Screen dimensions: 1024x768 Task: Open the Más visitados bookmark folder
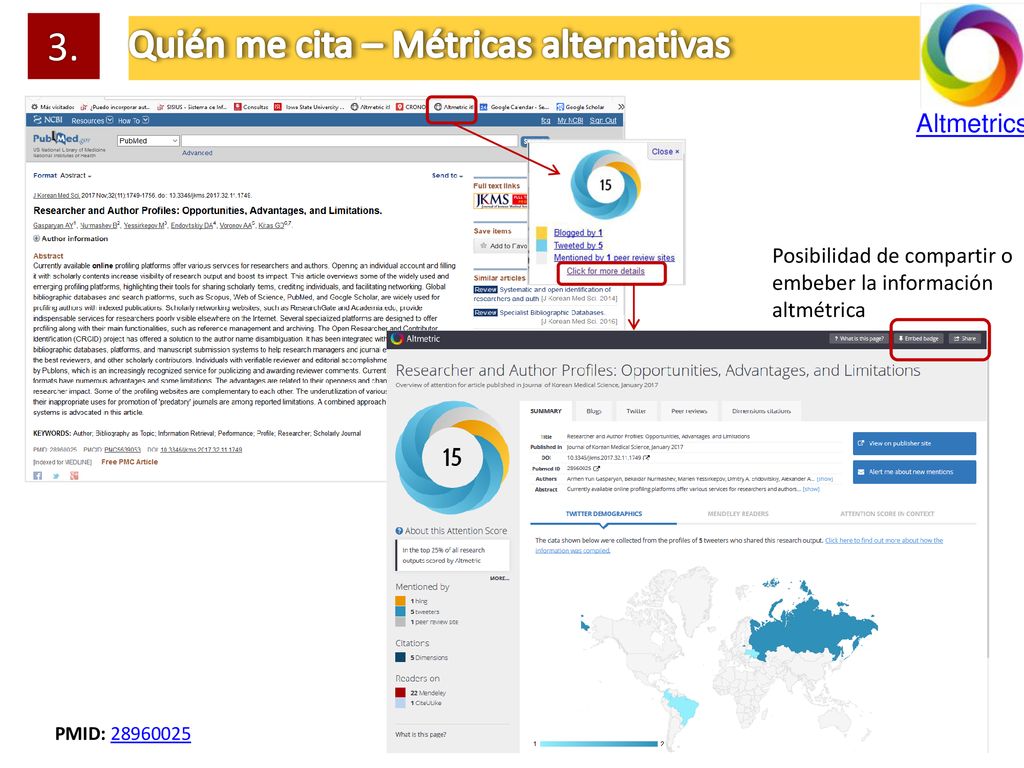53,106
